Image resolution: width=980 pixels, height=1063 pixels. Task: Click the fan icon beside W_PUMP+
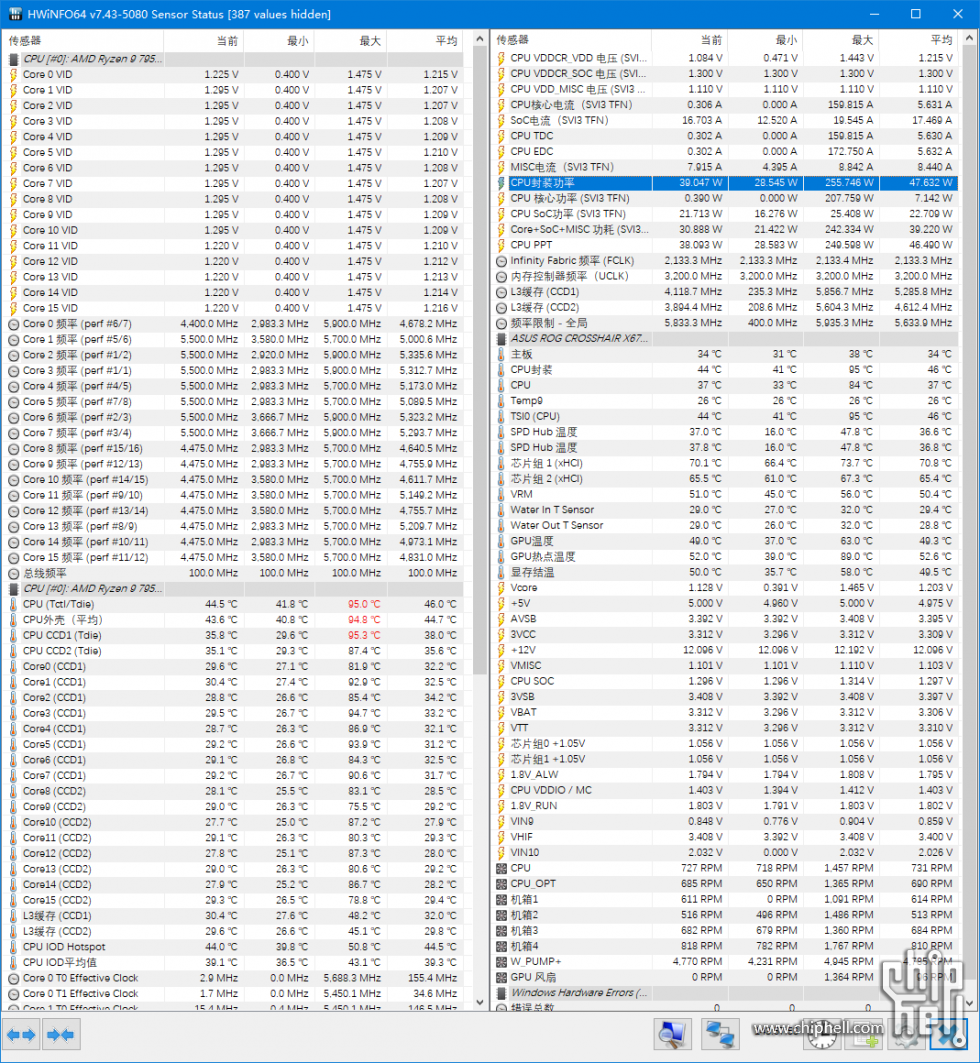501,962
